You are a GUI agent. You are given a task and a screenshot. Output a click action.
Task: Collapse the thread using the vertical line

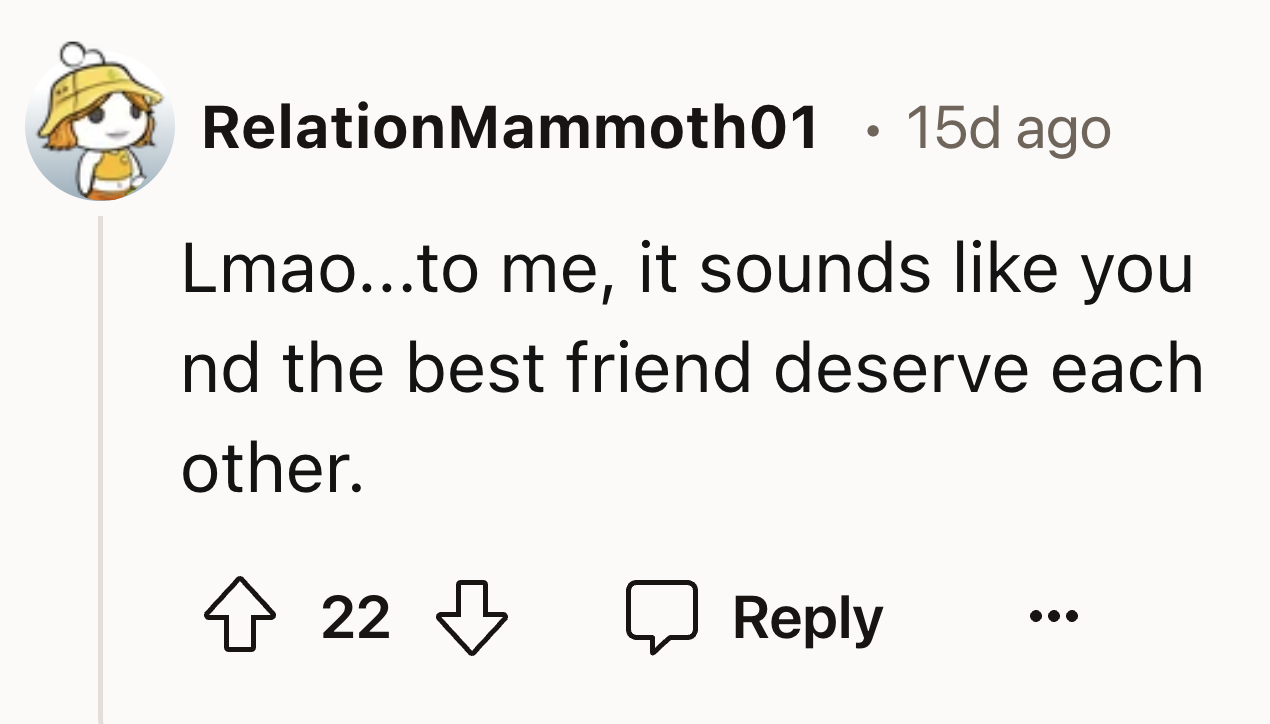point(101,470)
